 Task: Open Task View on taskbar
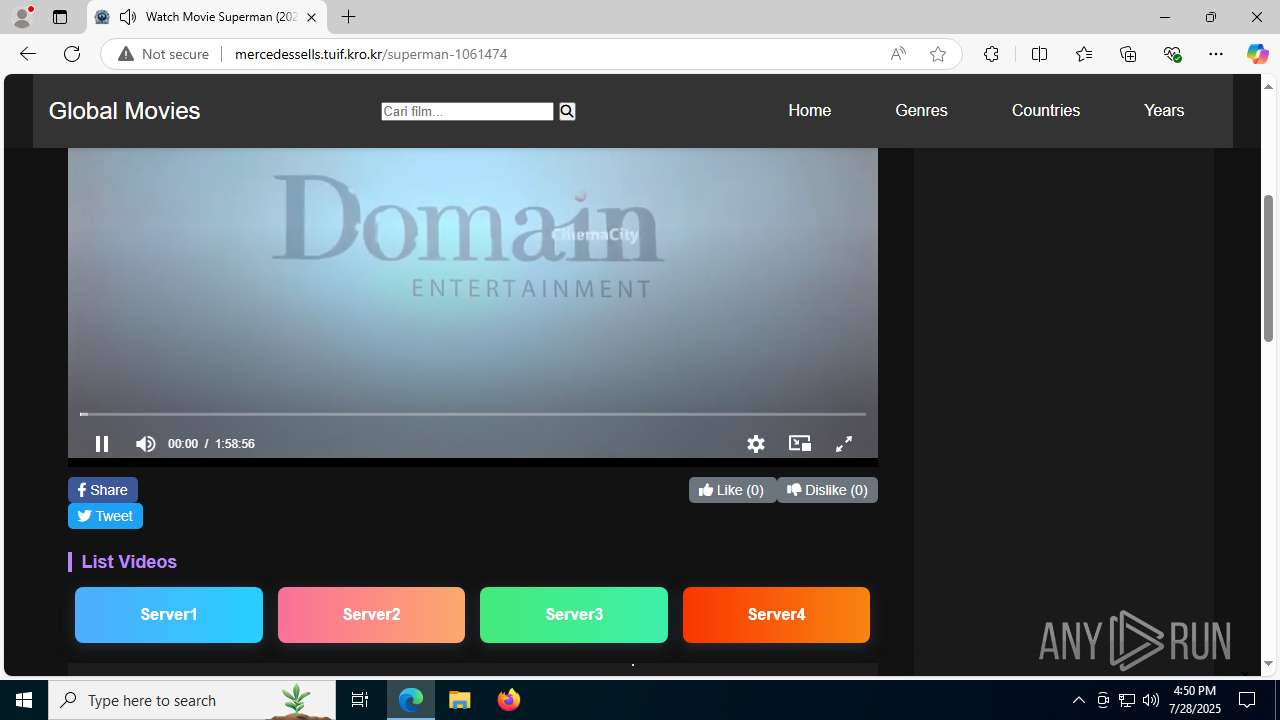tap(360, 700)
